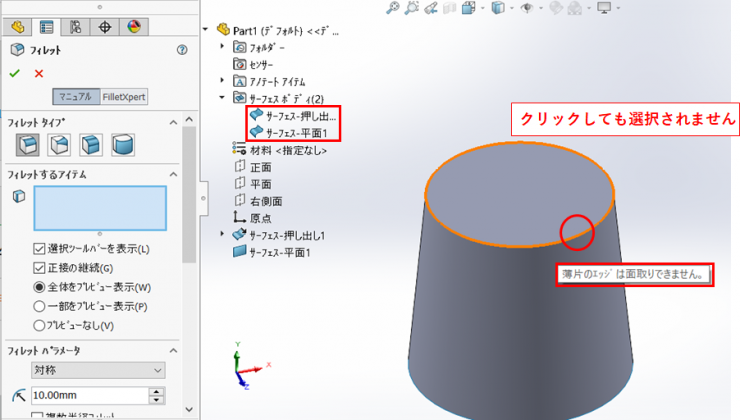
Task: Collapse the フィレット パラメータ section
Action: (x=173, y=351)
